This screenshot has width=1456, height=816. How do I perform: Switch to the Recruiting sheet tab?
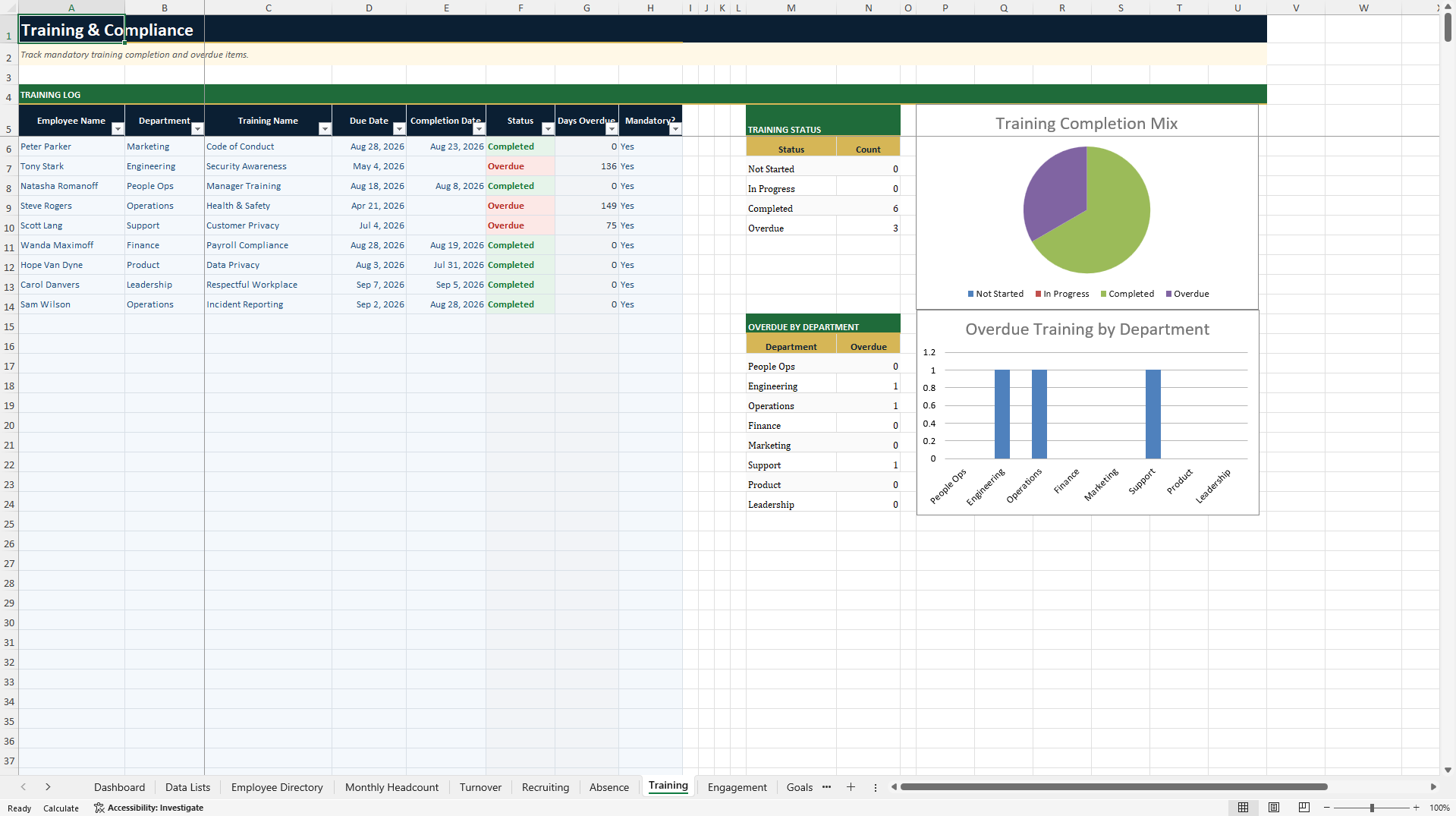(x=545, y=787)
